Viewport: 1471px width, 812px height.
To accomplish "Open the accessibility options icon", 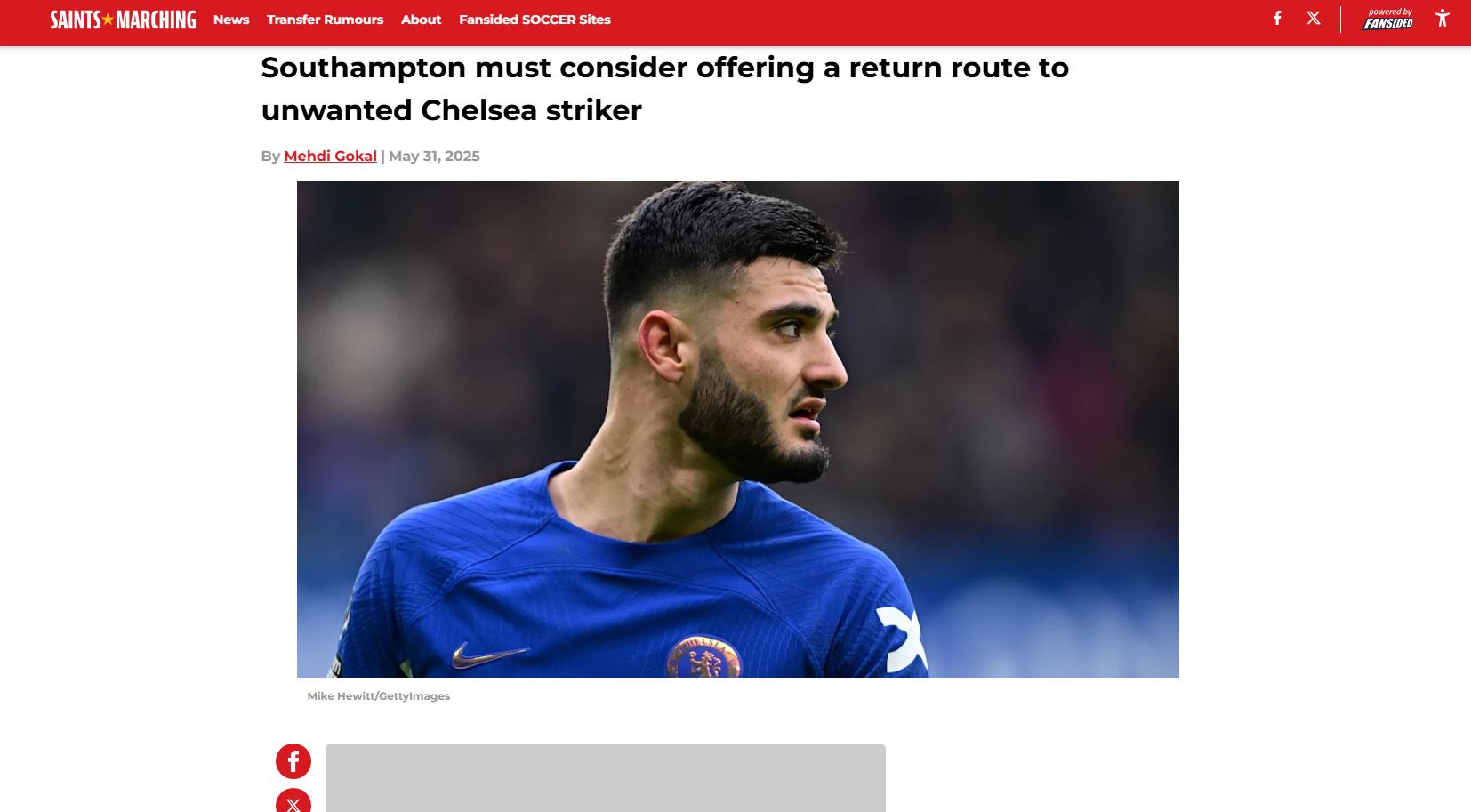I will click(x=1443, y=18).
